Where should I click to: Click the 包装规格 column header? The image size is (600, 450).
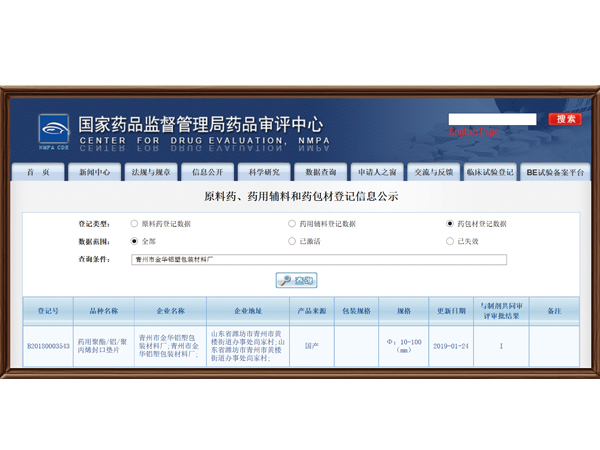(x=357, y=311)
